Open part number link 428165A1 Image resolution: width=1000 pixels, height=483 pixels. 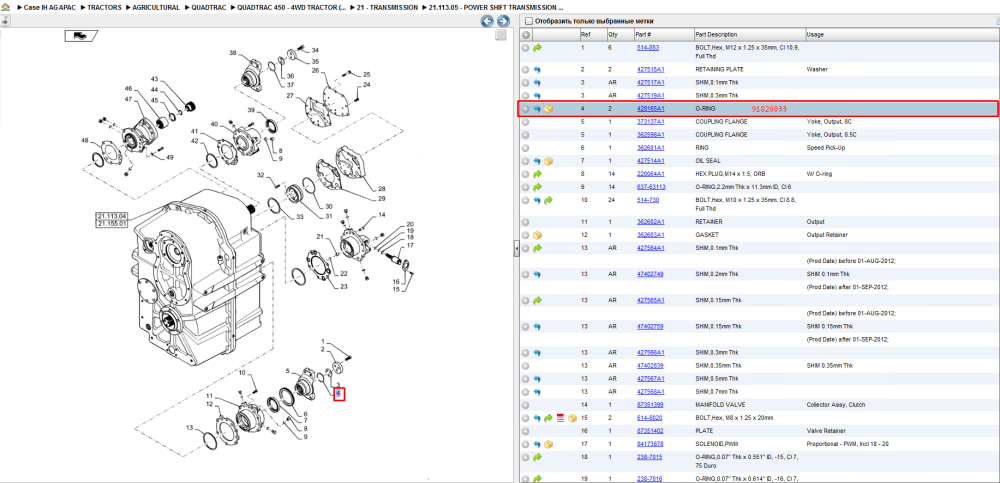coord(651,109)
